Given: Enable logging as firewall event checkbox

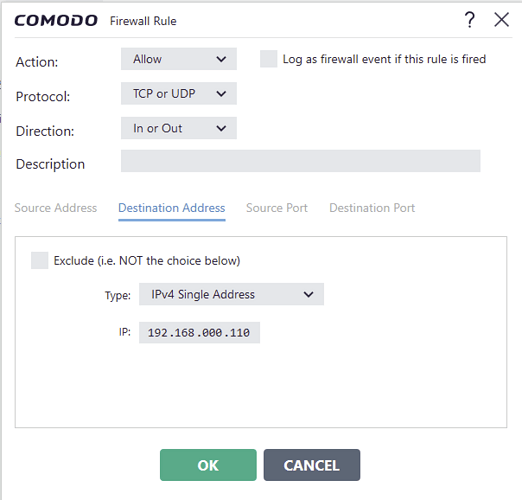Looking at the screenshot, I should [269, 59].
